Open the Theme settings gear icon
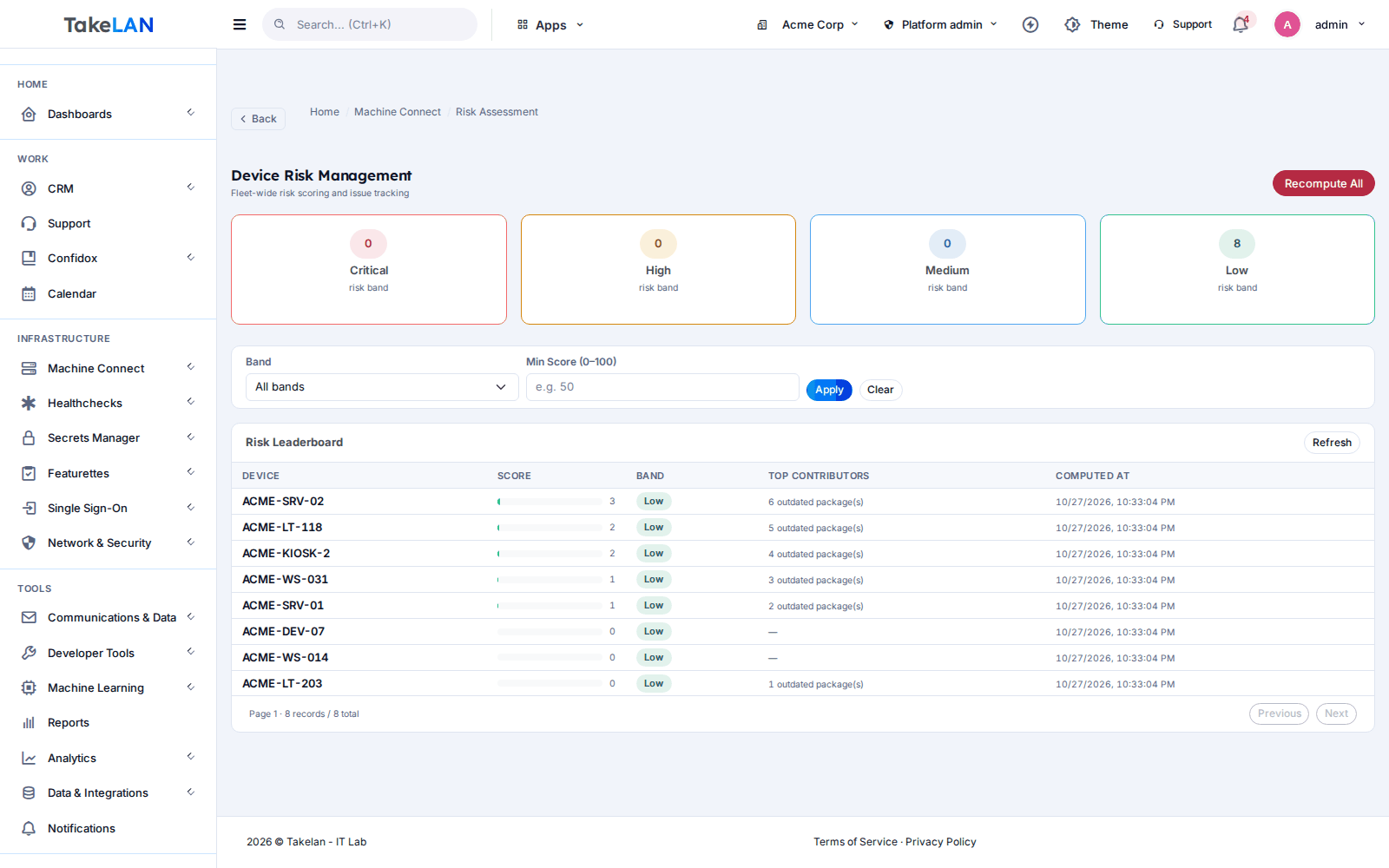Viewport: 1389px width, 868px height. pos(1073,24)
